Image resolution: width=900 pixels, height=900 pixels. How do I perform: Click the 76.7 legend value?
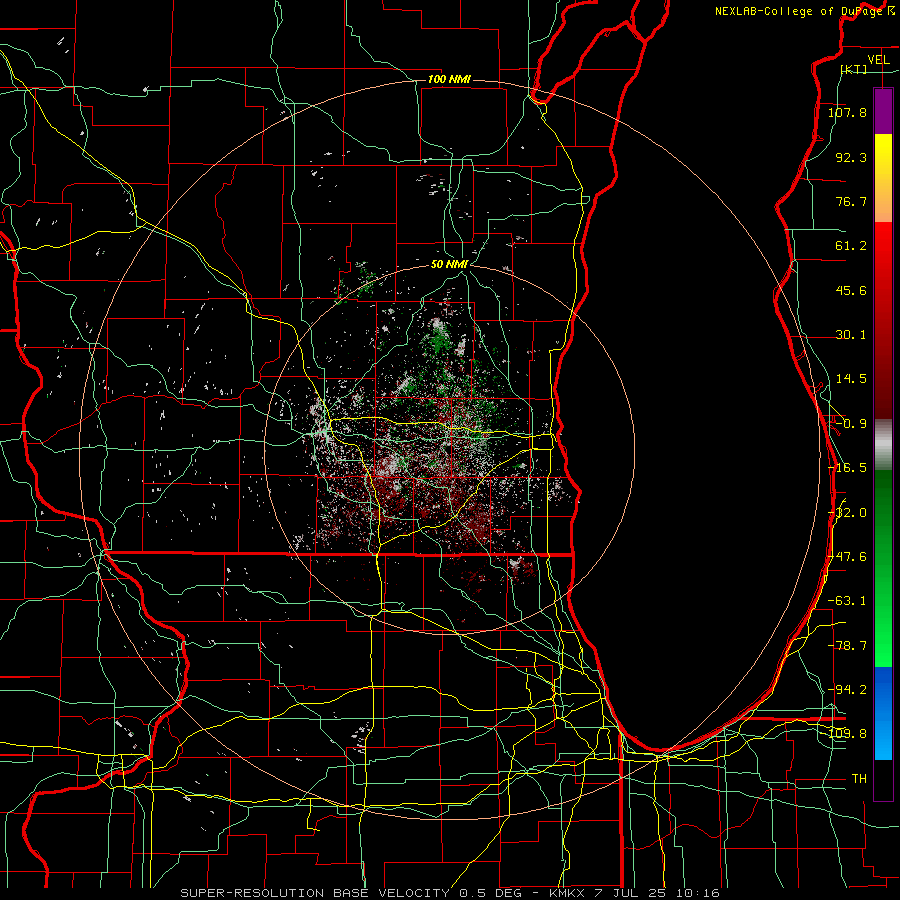click(851, 201)
